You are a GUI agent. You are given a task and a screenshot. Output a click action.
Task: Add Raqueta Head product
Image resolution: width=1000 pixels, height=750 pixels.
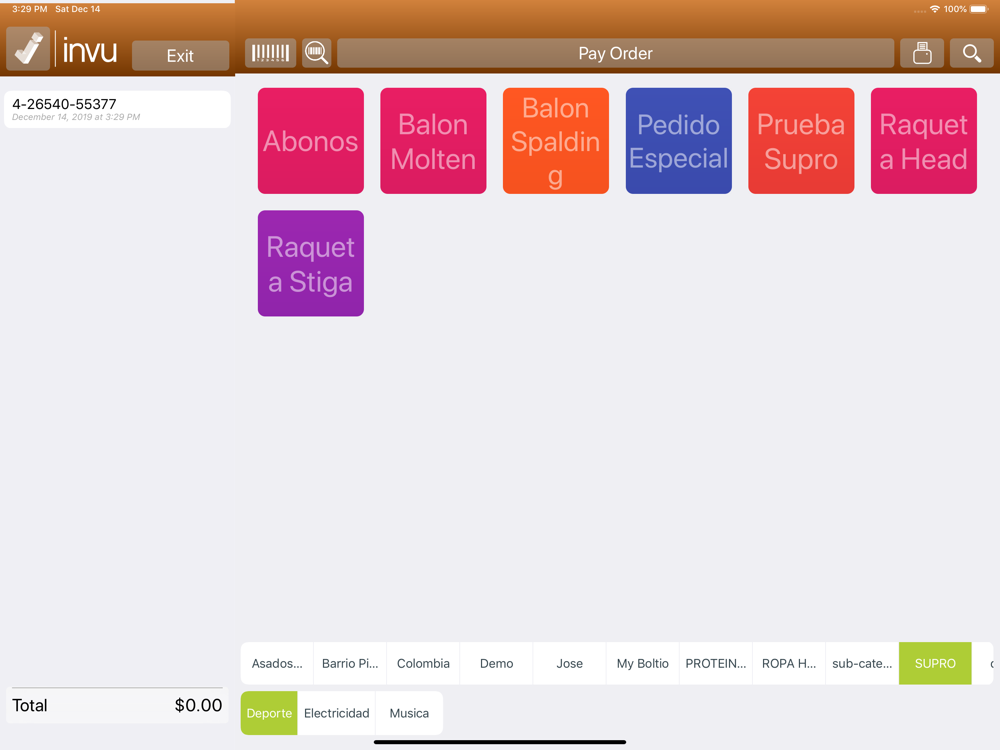coord(923,141)
